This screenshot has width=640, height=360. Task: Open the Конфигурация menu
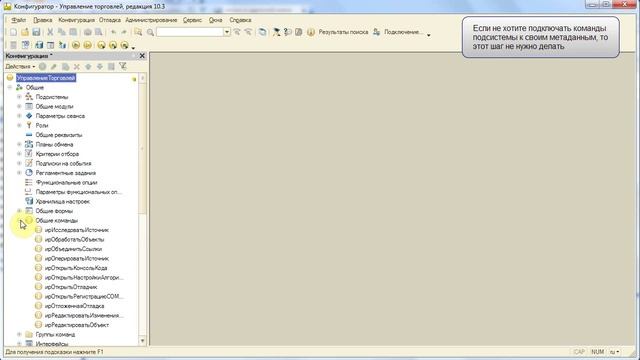pyautogui.click(x=76, y=20)
